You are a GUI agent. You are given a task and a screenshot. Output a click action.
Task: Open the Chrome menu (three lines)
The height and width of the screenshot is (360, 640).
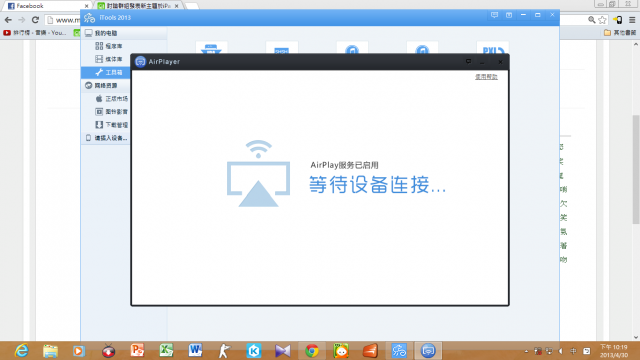(x=632, y=20)
